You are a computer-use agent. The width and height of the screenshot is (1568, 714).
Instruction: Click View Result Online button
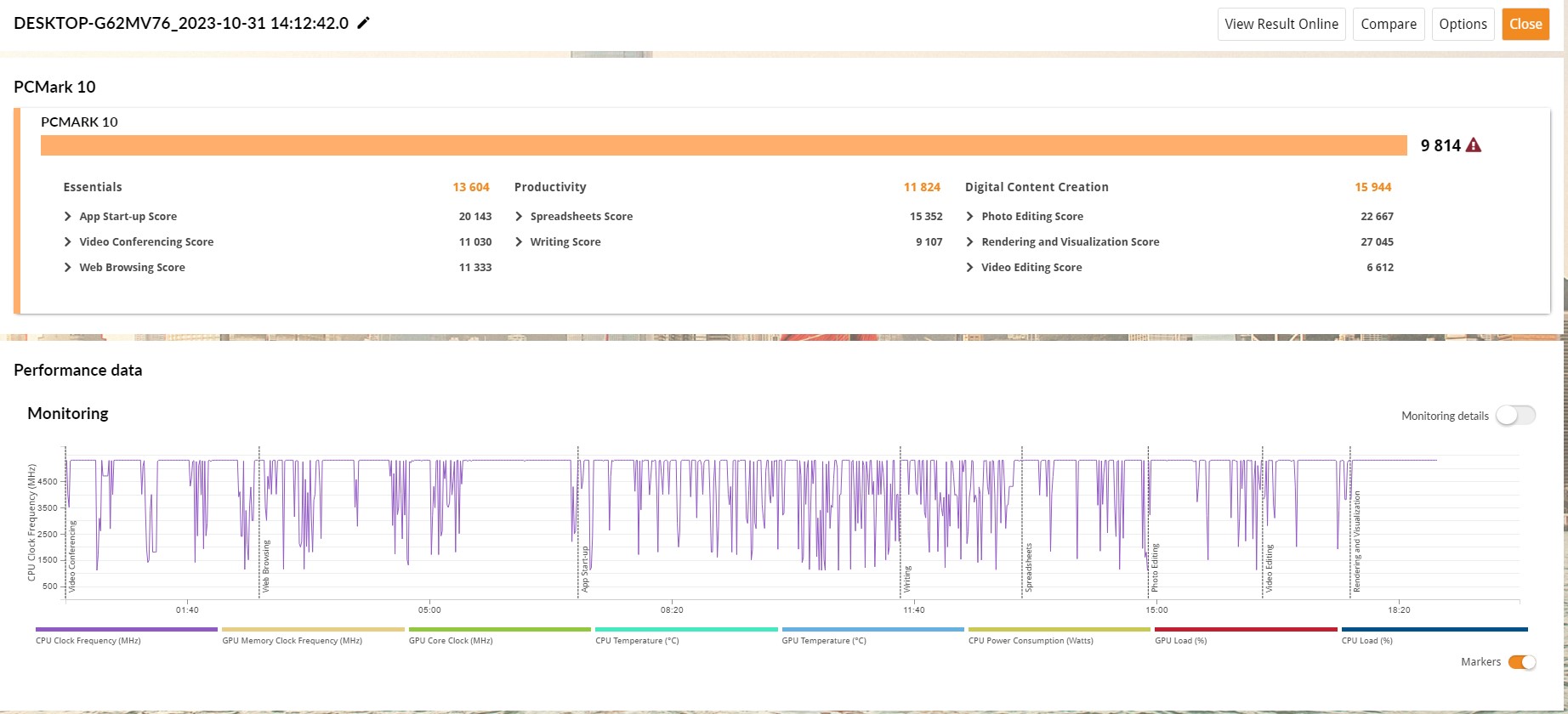pos(1281,24)
